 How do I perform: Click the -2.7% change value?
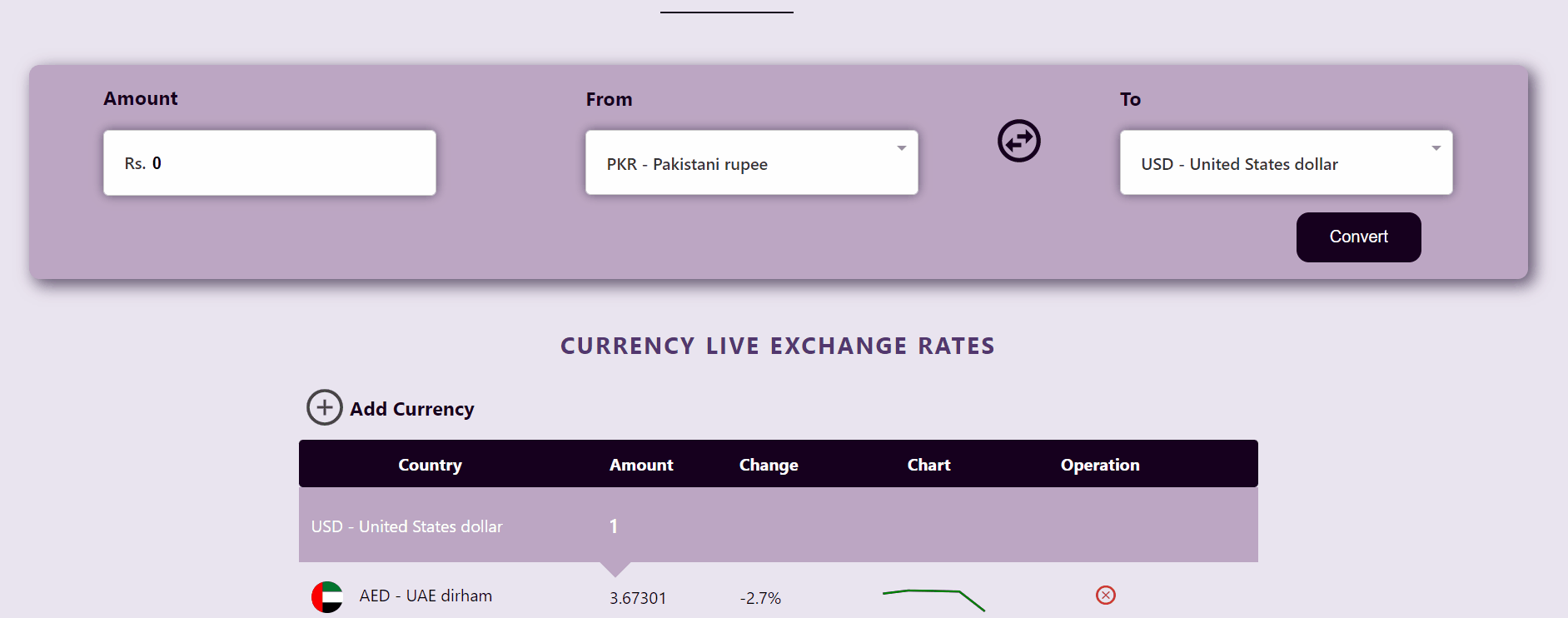760,597
